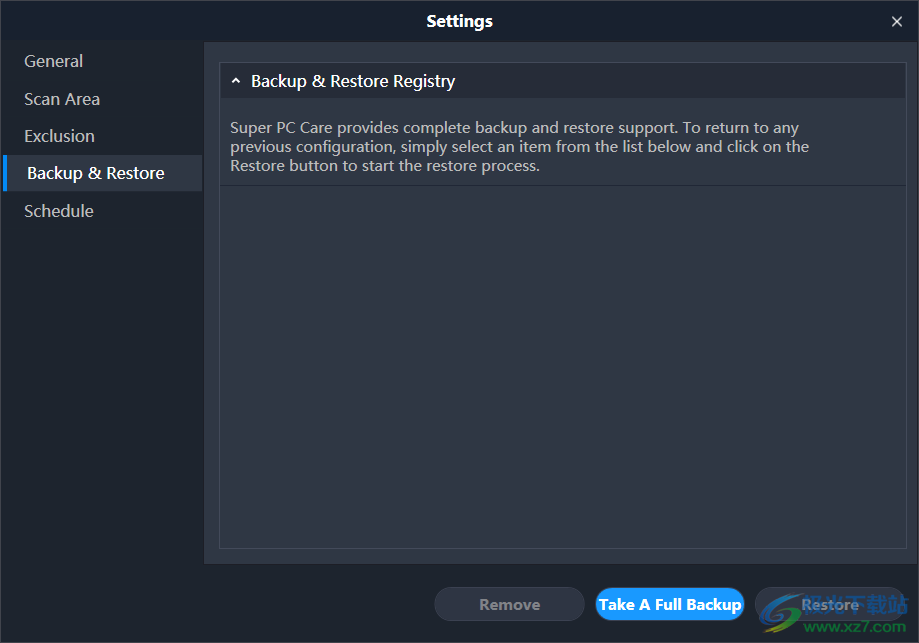
Task: Select the Exclusion settings tab
Action: pos(59,136)
